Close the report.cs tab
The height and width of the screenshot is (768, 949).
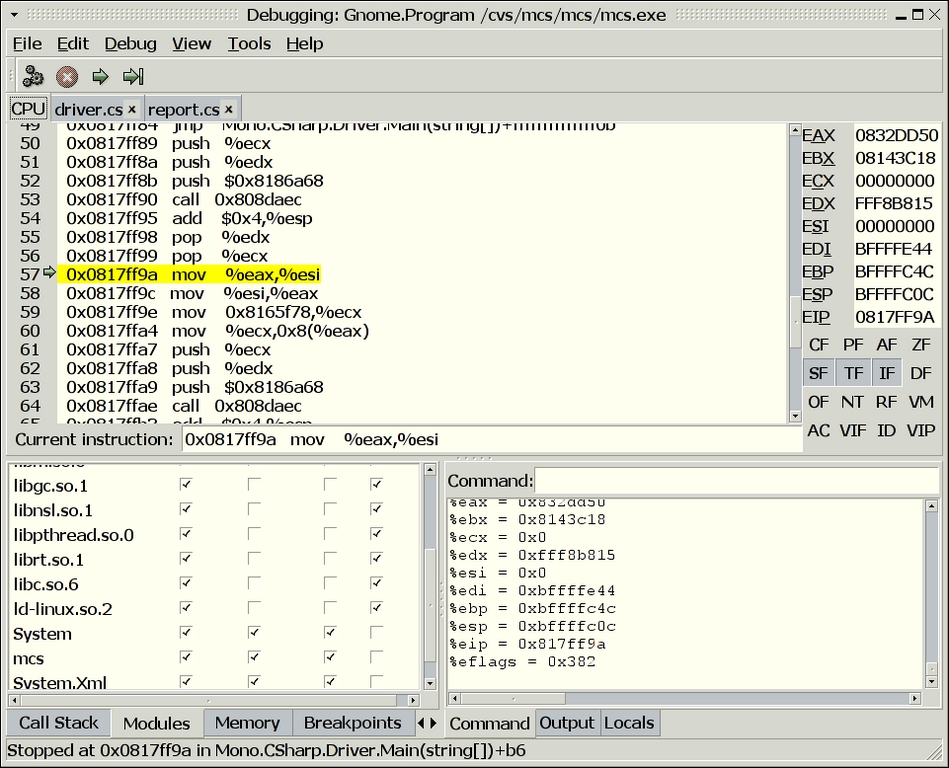pyautogui.click(x=229, y=109)
